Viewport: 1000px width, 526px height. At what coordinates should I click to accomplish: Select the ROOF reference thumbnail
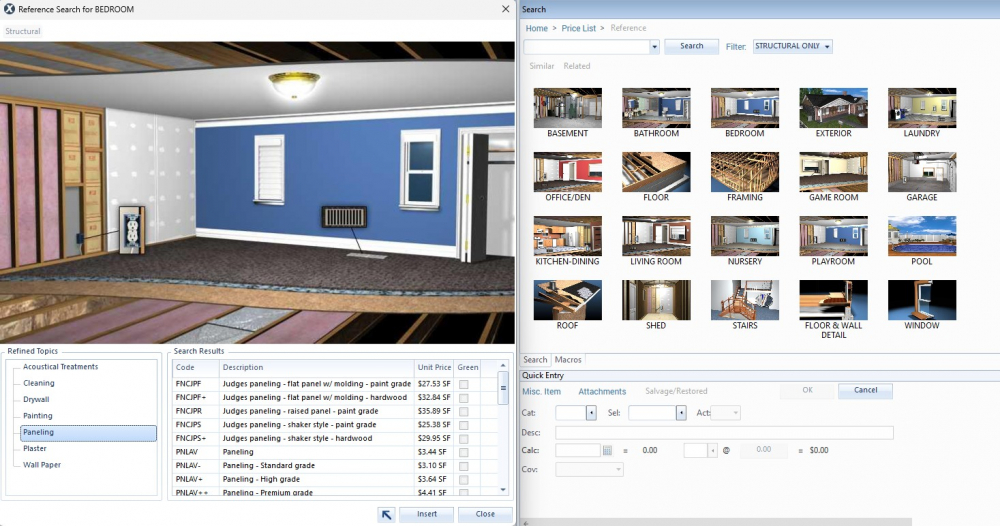(566, 300)
